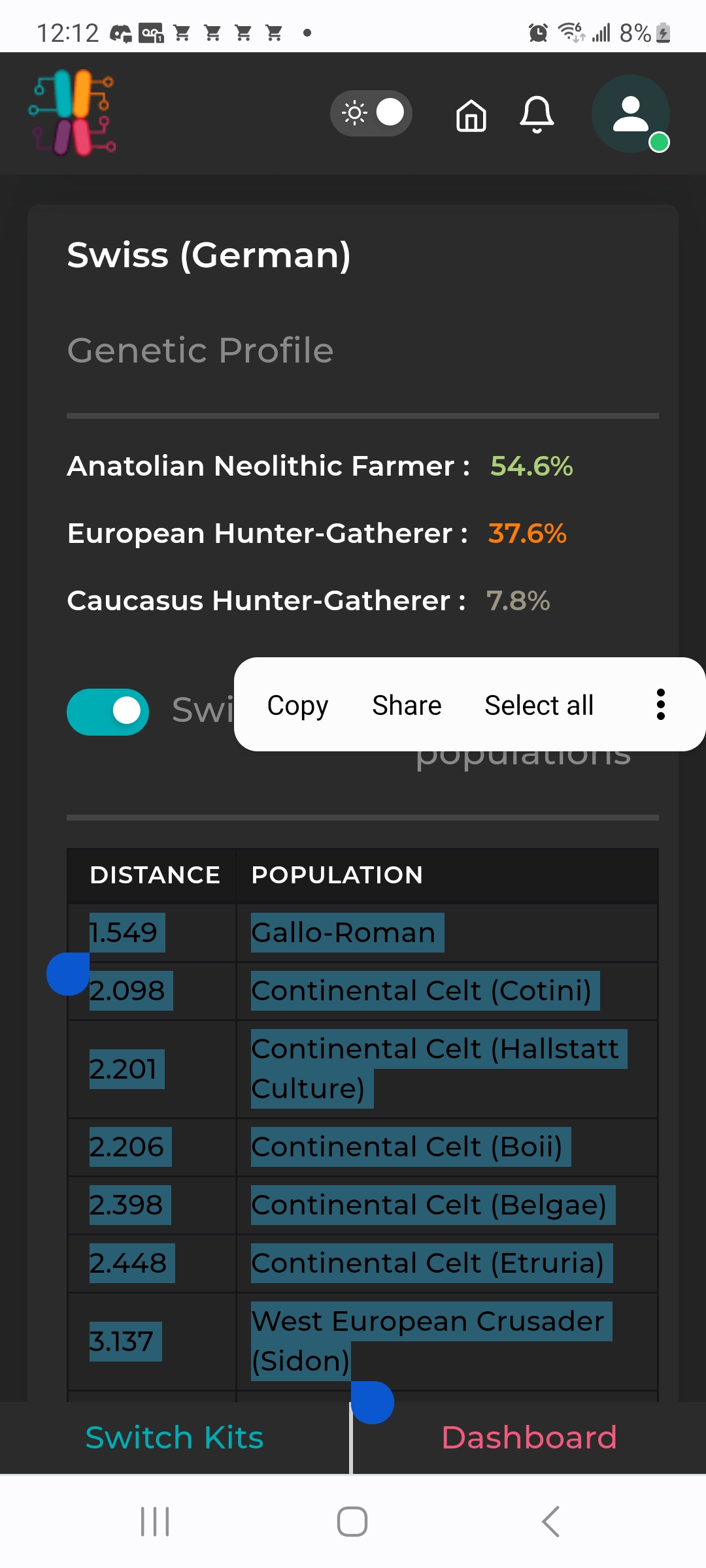Grab the upper blue selection handle
The width and height of the screenshot is (706, 1568).
click(68, 974)
